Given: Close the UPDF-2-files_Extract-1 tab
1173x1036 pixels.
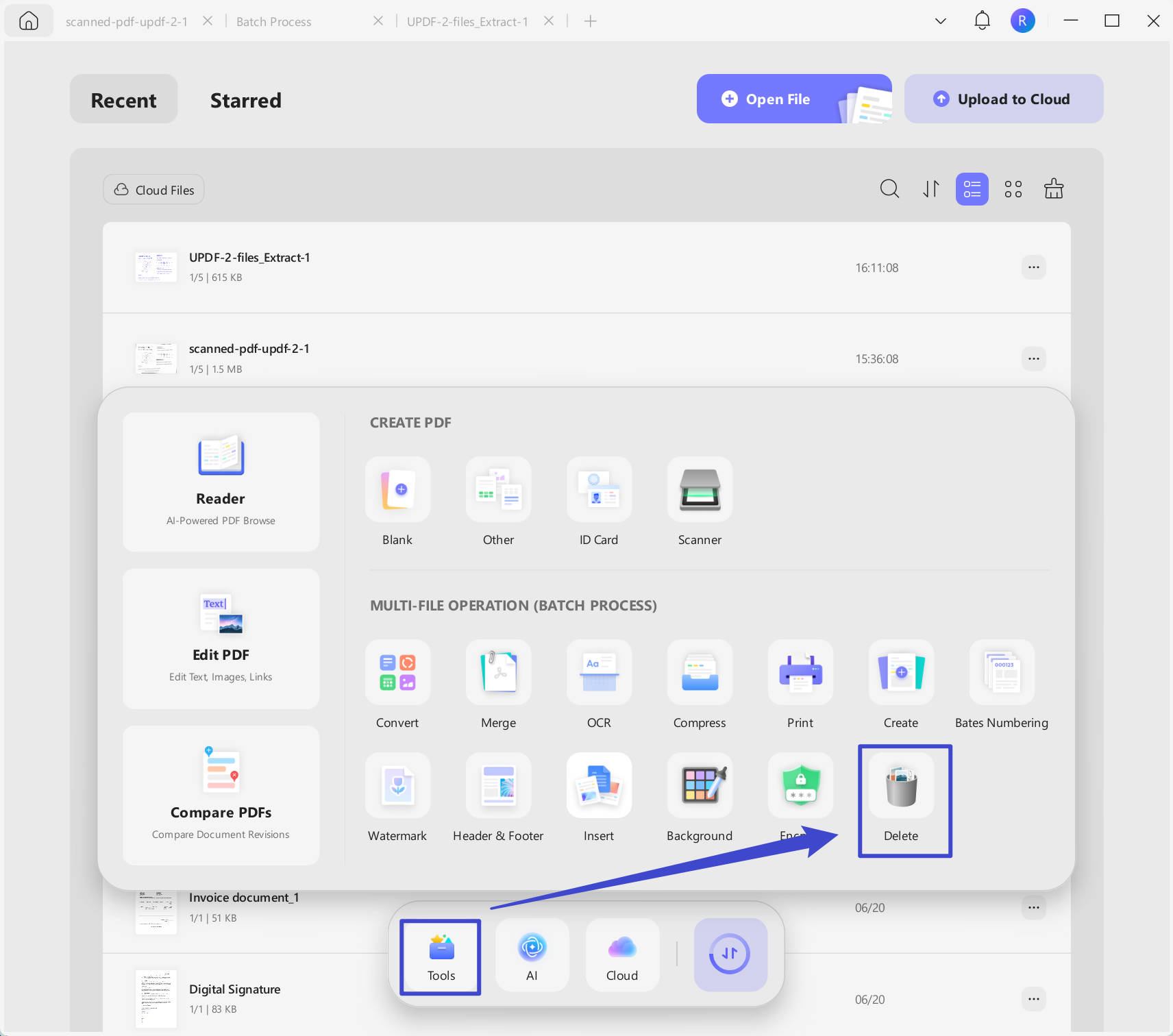Looking at the screenshot, I should point(549,21).
